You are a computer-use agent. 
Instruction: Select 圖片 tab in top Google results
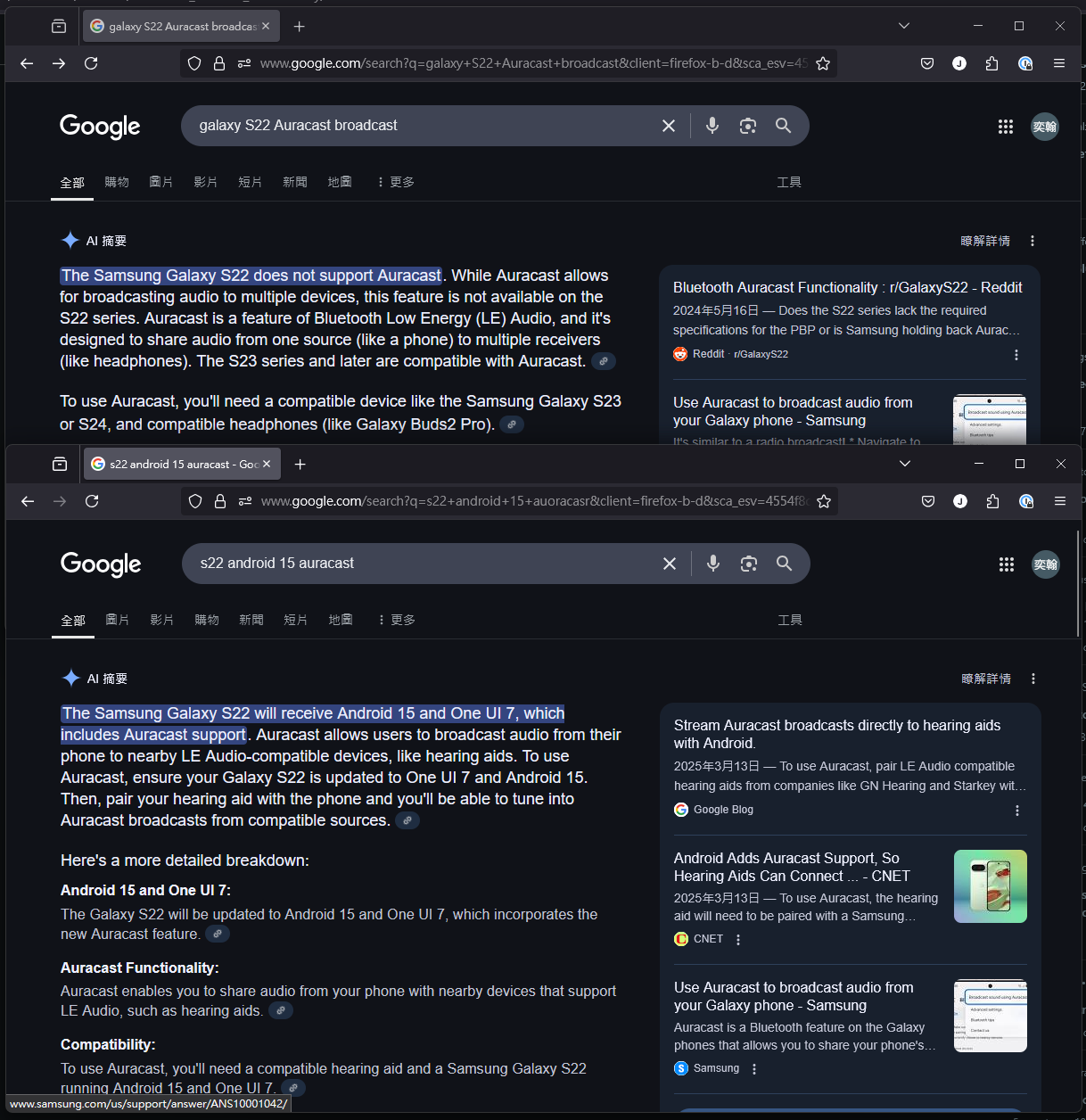pyautogui.click(x=161, y=182)
